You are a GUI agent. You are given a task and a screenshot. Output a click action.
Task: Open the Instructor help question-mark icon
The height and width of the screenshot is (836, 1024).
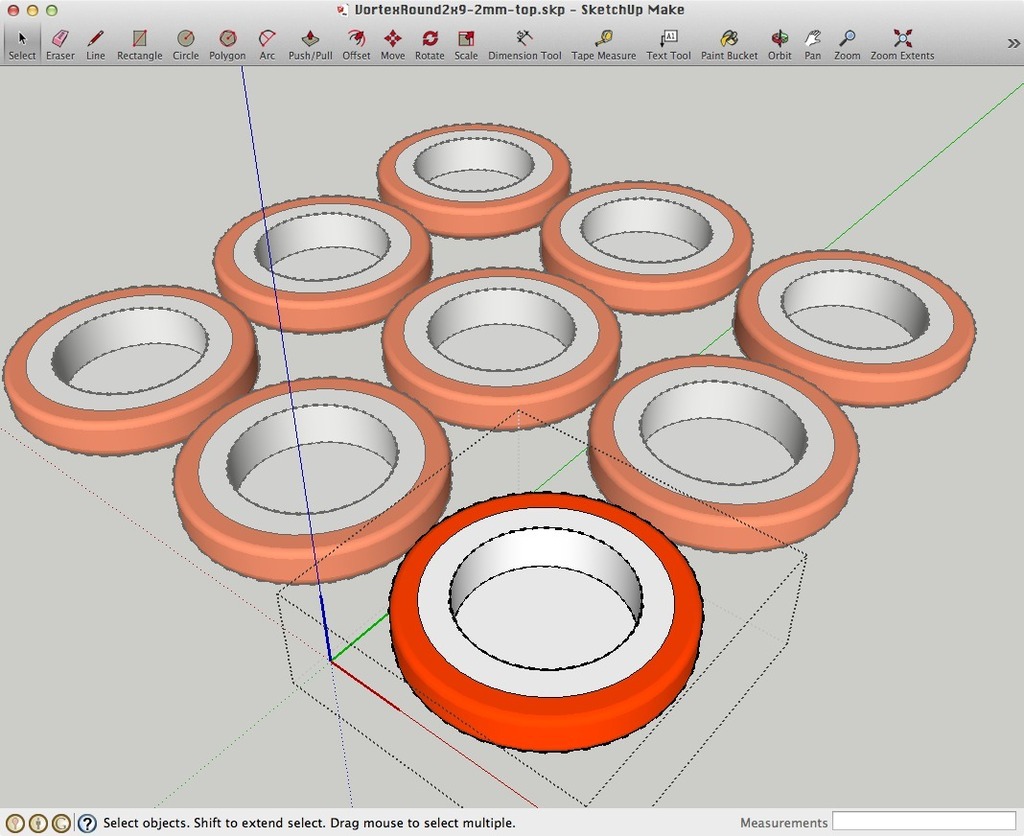click(x=87, y=823)
